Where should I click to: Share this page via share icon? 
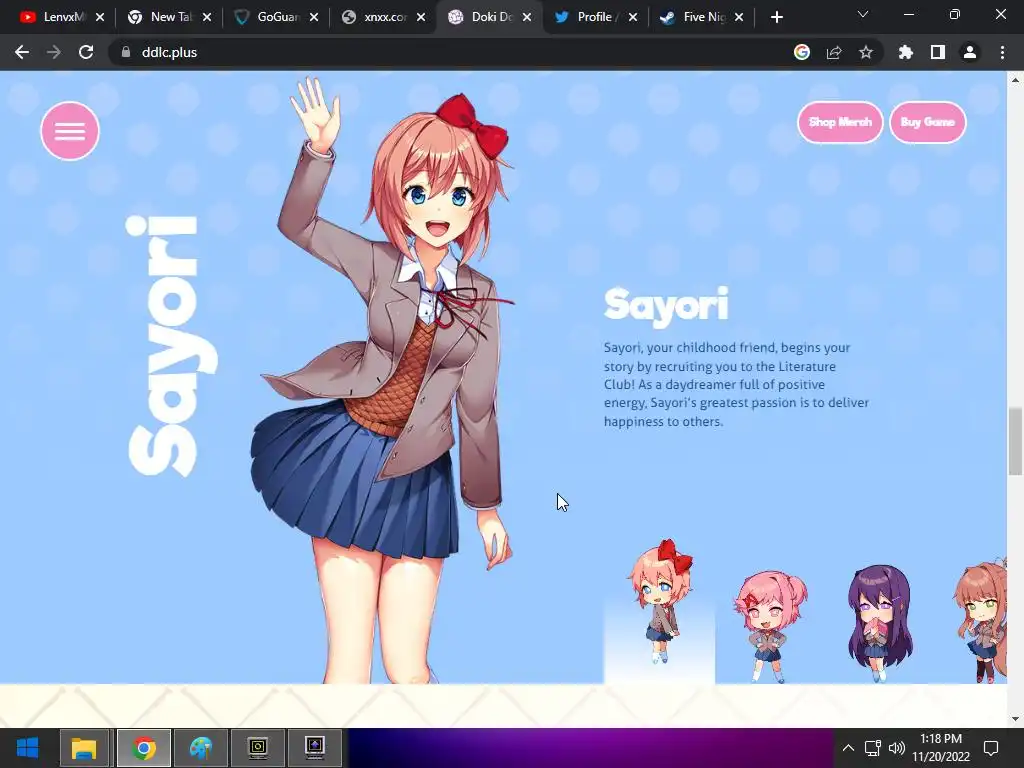(x=834, y=52)
